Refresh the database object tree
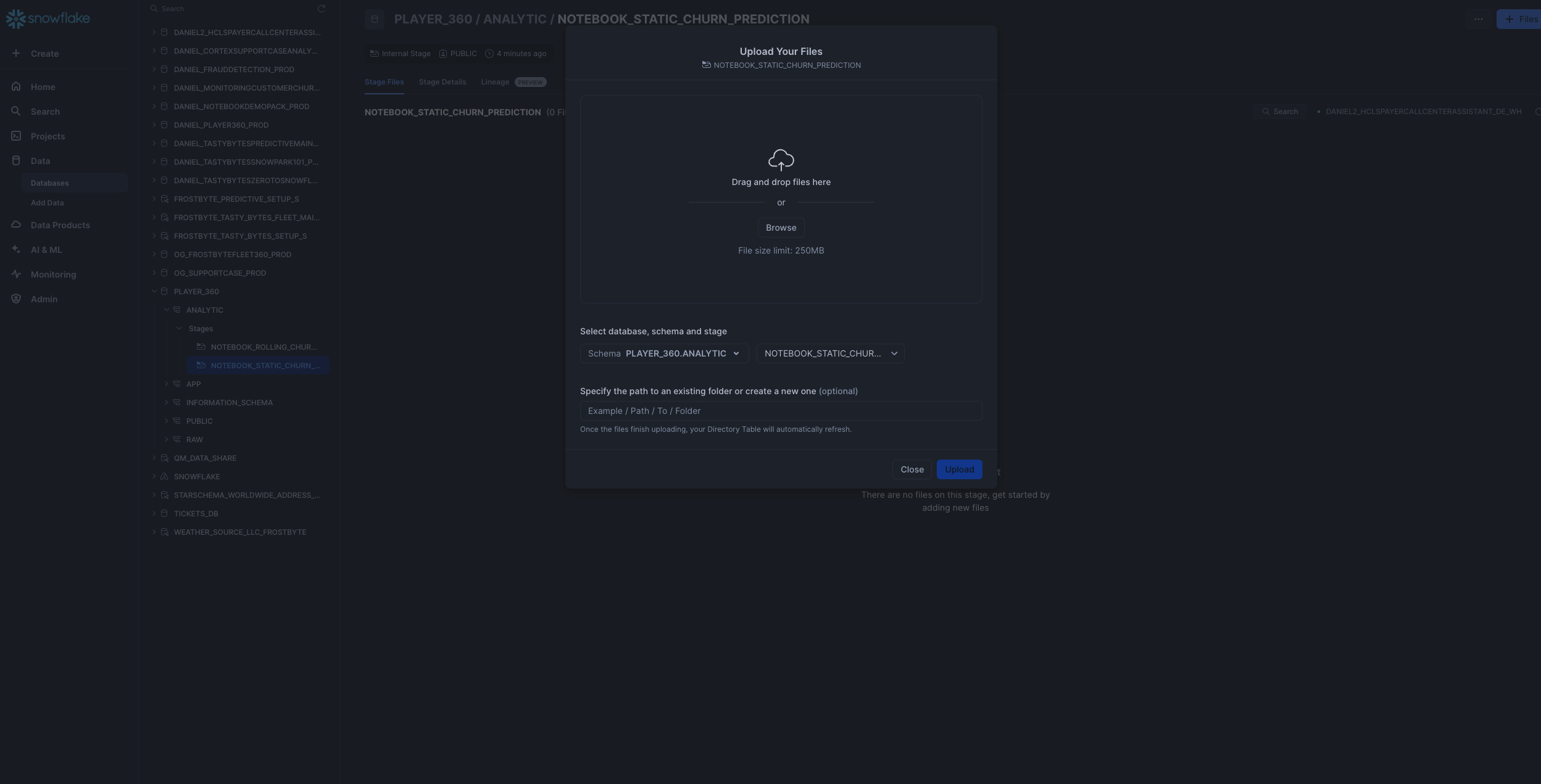This screenshot has width=1541, height=784. tap(322, 8)
